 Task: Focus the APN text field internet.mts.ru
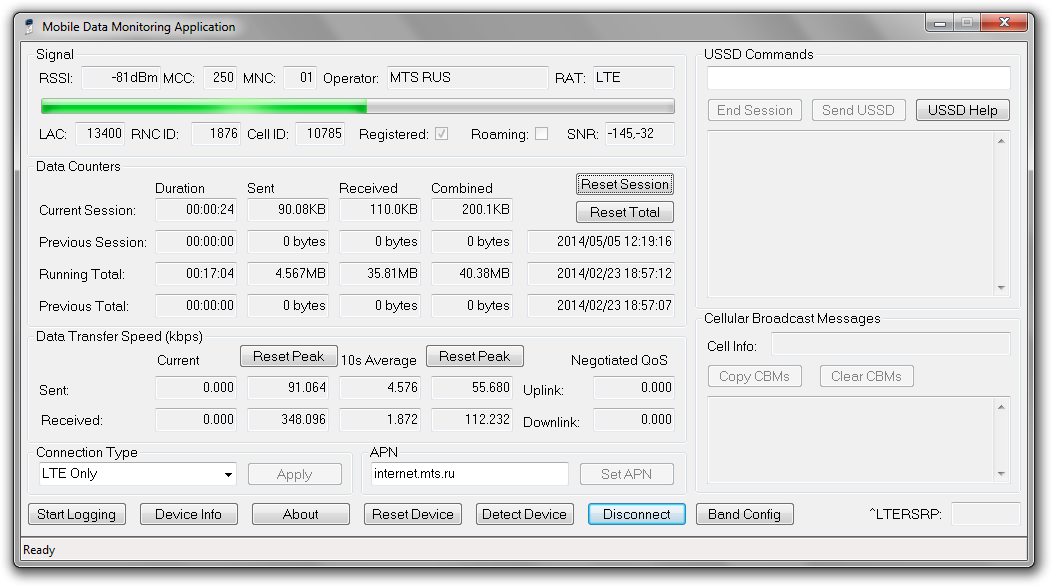click(468, 474)
